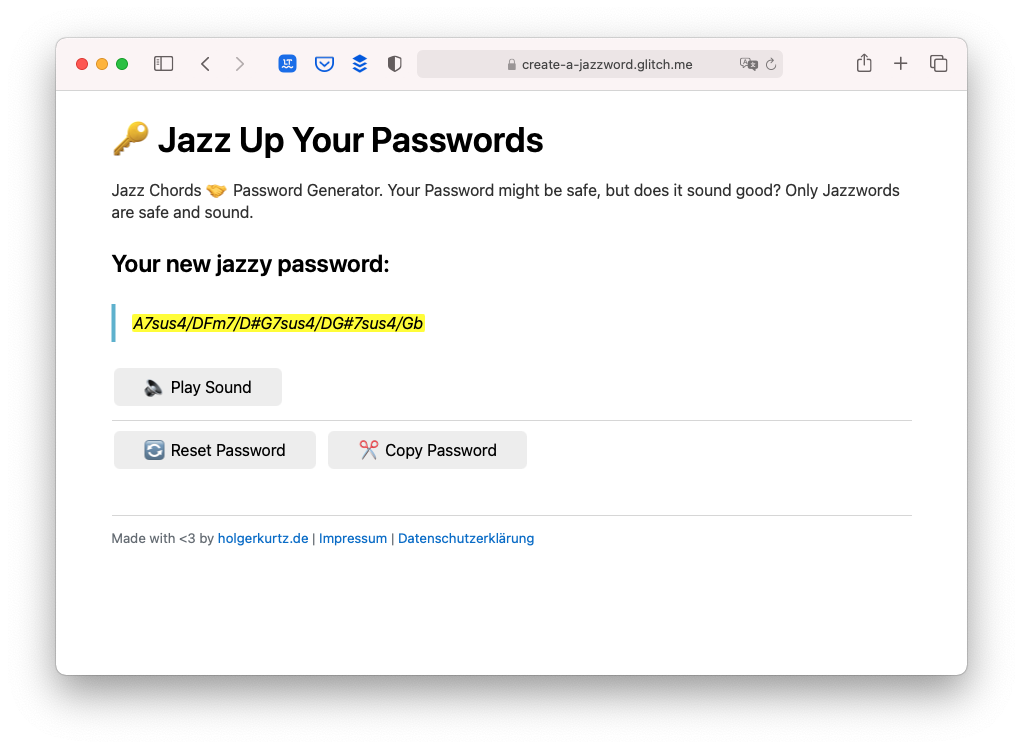The height and width of the screenshot is (749, 1023).
Task: Copy the password using Copy Password
Action: 427,450
